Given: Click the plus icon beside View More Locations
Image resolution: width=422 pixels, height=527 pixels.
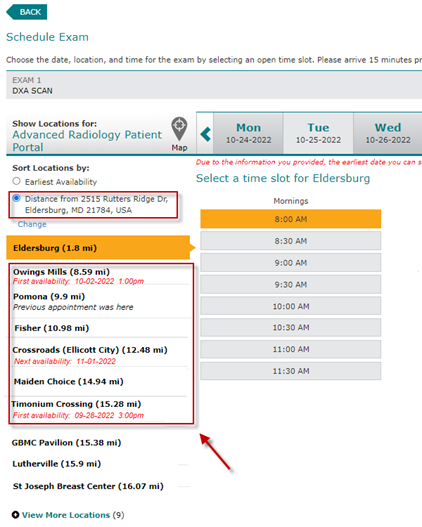Looking at the screenshot, I should click(x=15, y=515).
